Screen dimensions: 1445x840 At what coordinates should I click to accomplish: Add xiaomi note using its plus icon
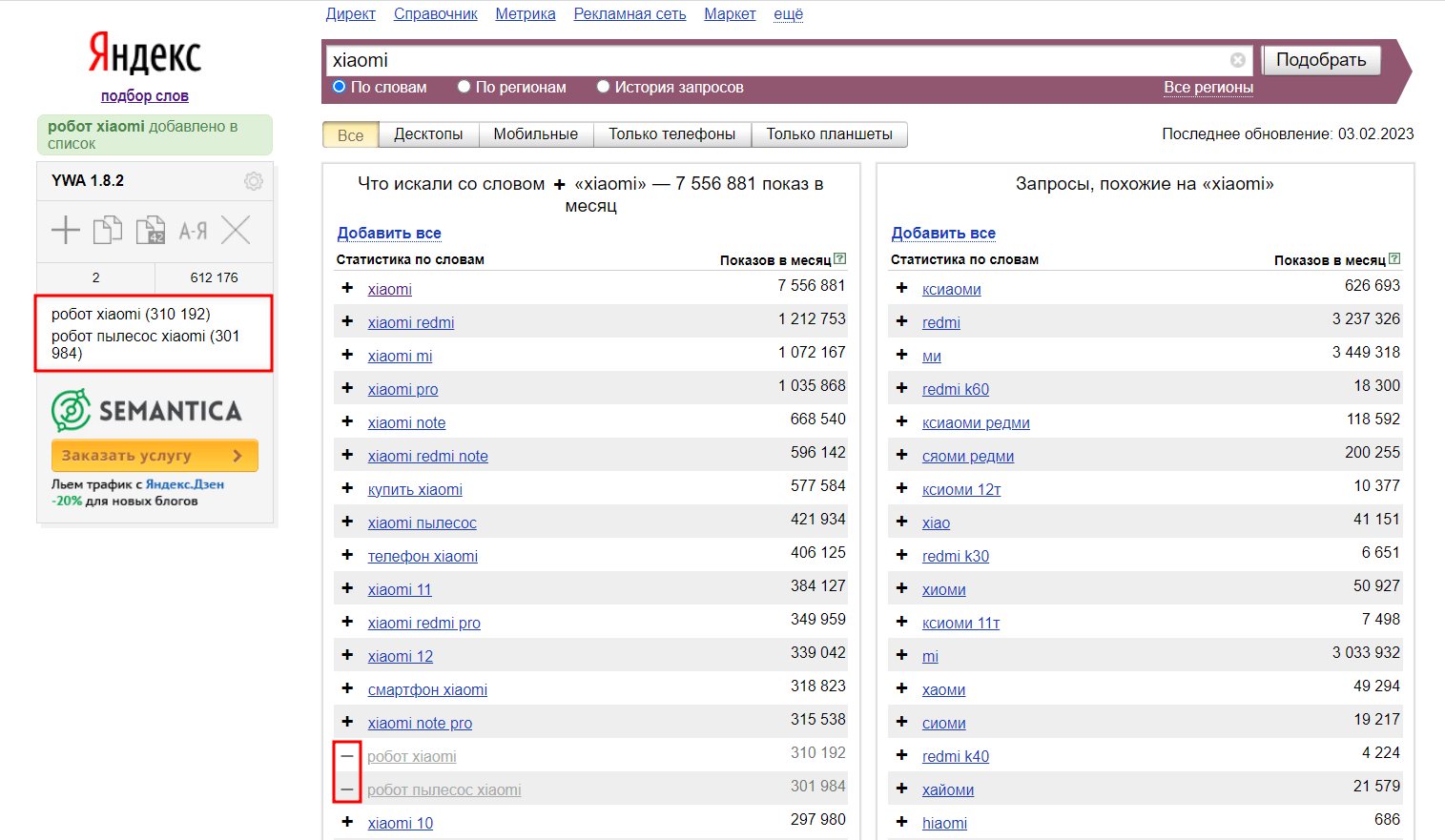point(347,421)
